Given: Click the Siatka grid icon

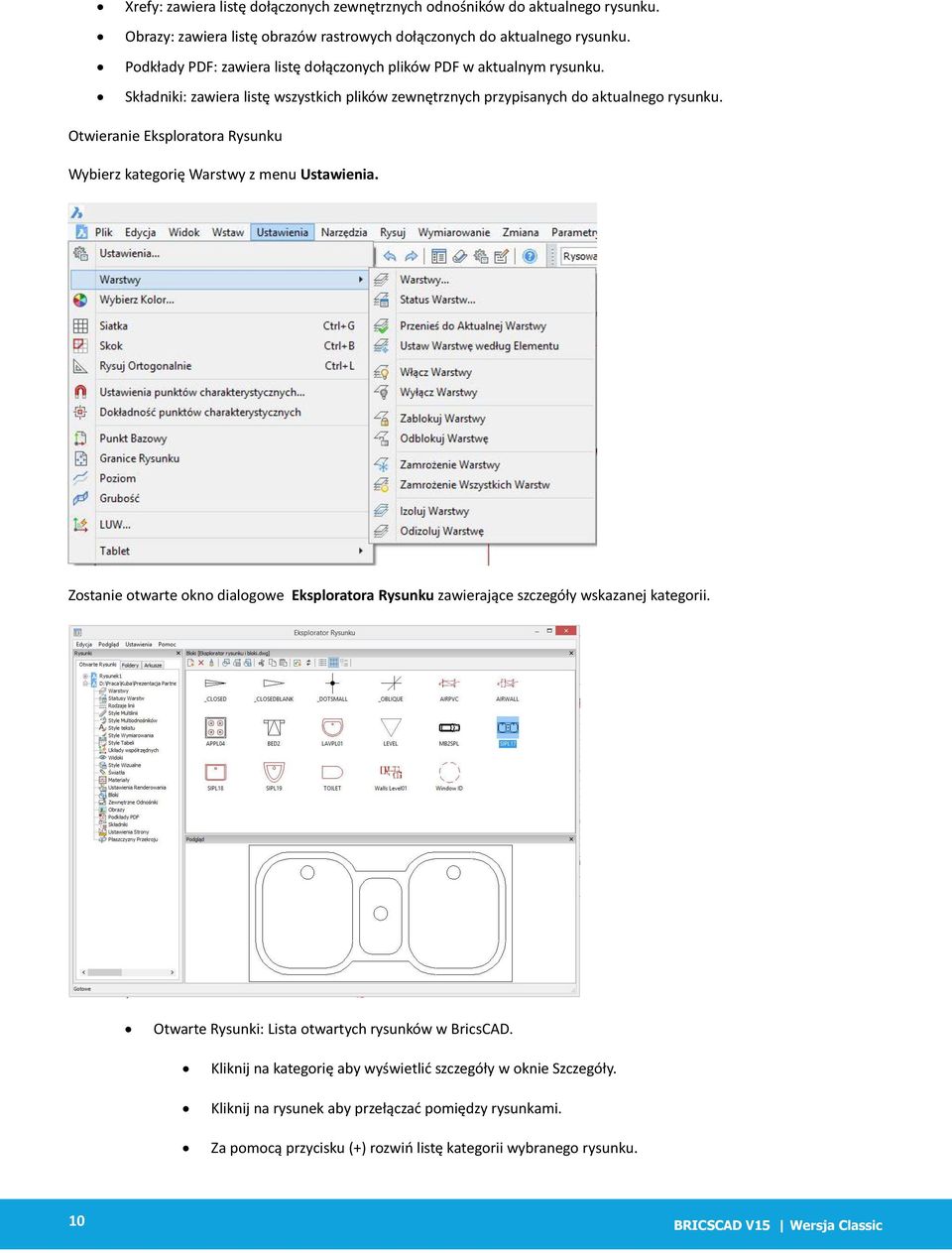Looking at the screenshot, I should point(80,325).
